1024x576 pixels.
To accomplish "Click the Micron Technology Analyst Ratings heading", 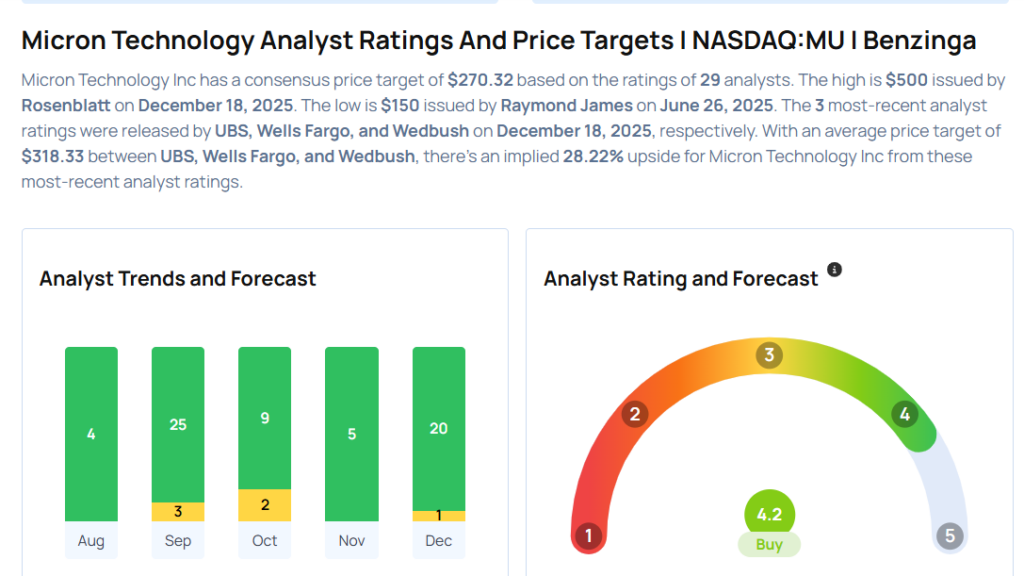I will click(x=498, y=41).
